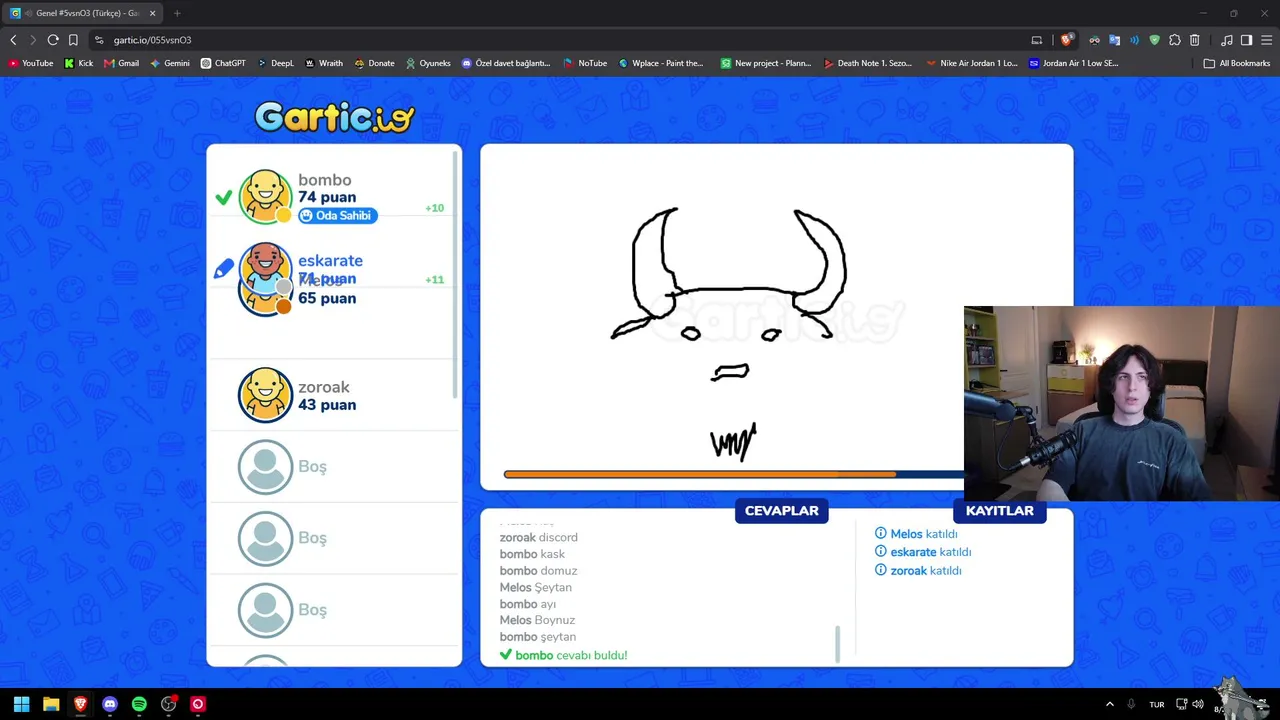Click log entry 'zoroak katıldı'
This screenshot has width=1280, height=720.
918,571
